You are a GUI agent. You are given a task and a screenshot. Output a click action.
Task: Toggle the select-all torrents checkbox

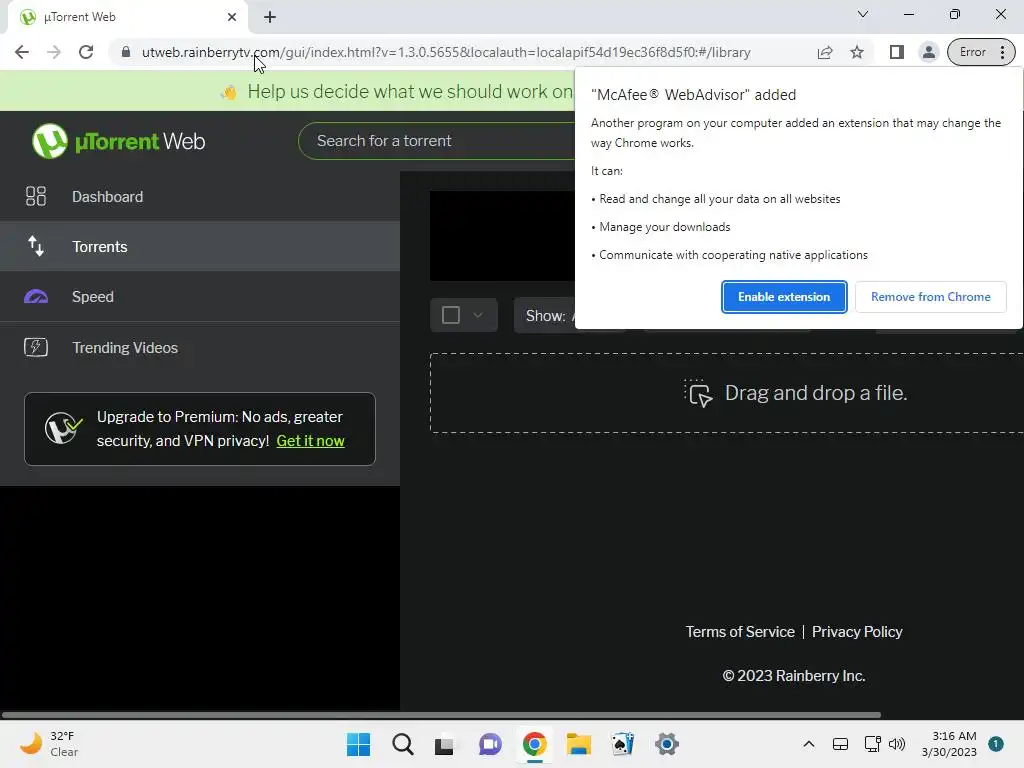click(x=451, y=315)
